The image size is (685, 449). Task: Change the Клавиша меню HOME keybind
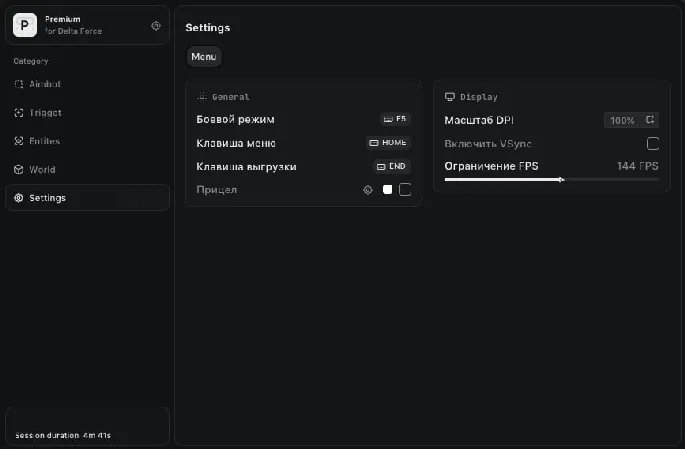389,143
